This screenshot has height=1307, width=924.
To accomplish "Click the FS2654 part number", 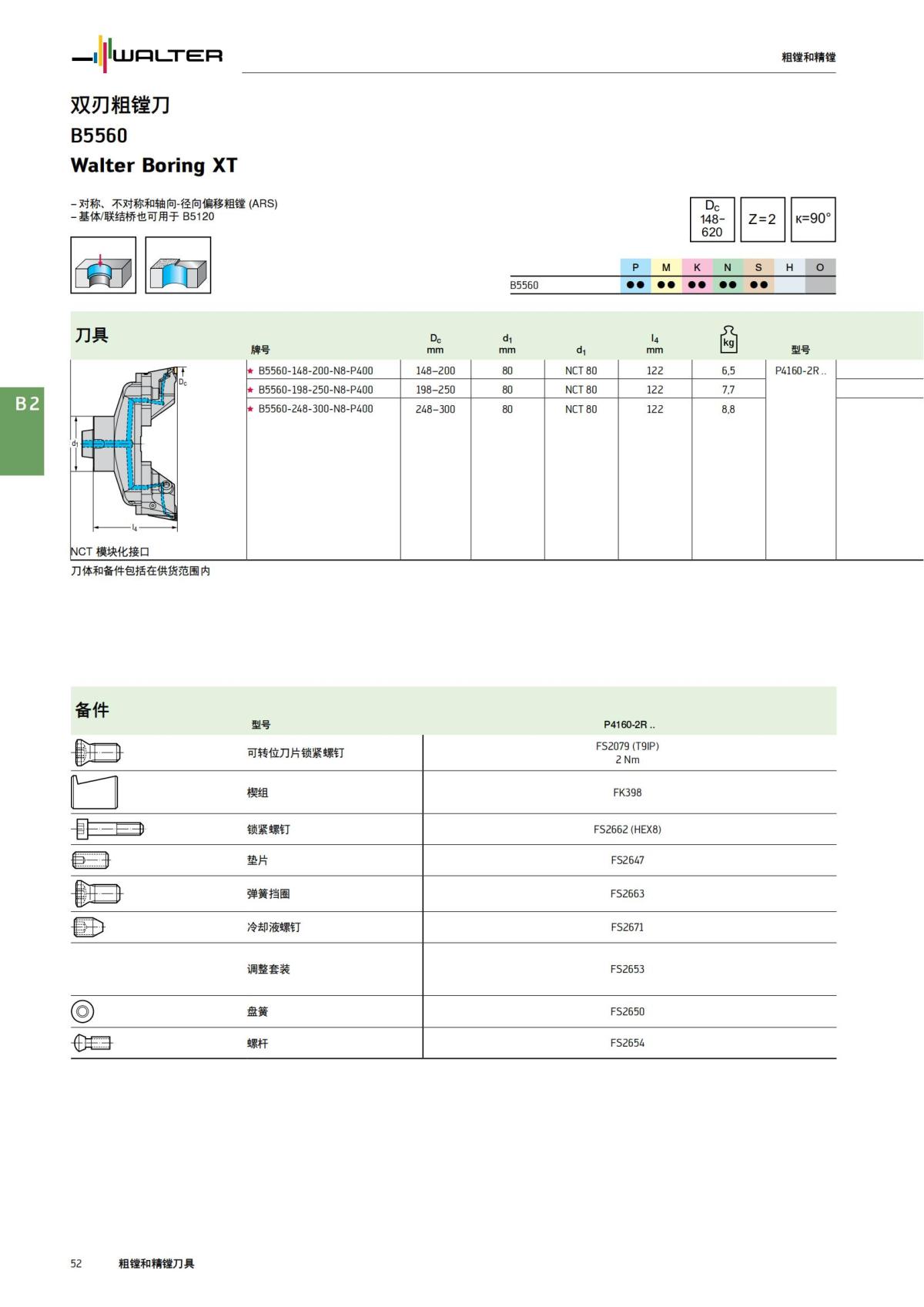I will click(x=628, y=1043).
